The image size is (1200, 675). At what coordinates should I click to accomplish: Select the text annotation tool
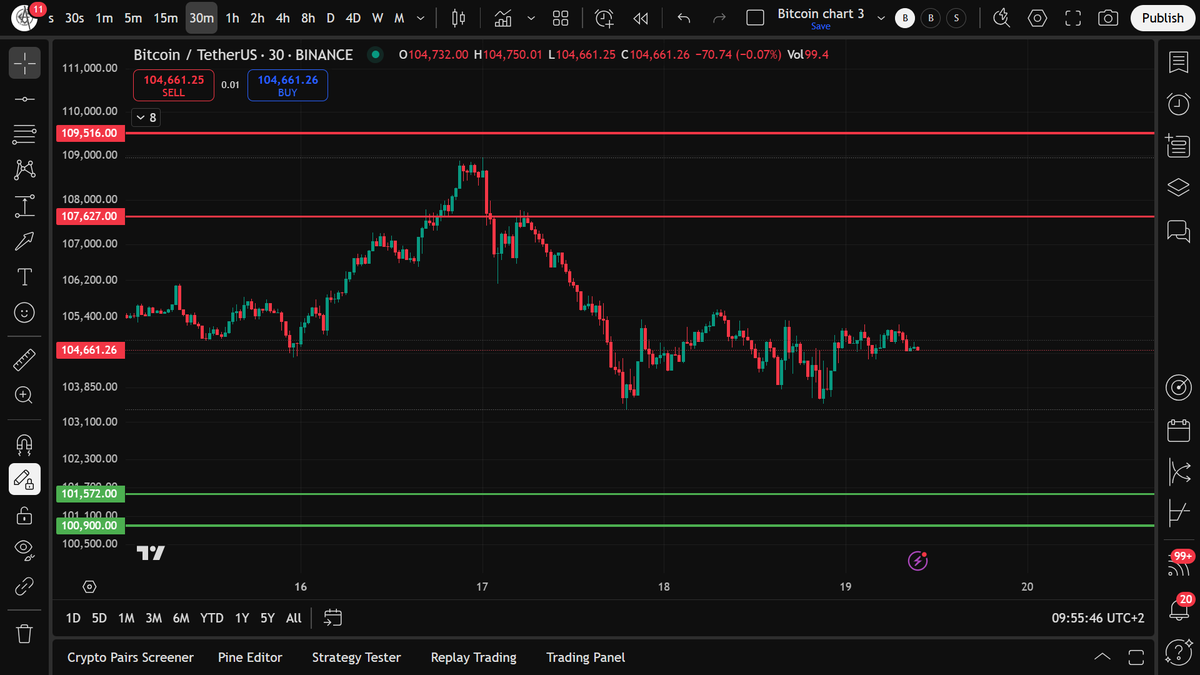(x=25, y=277)
